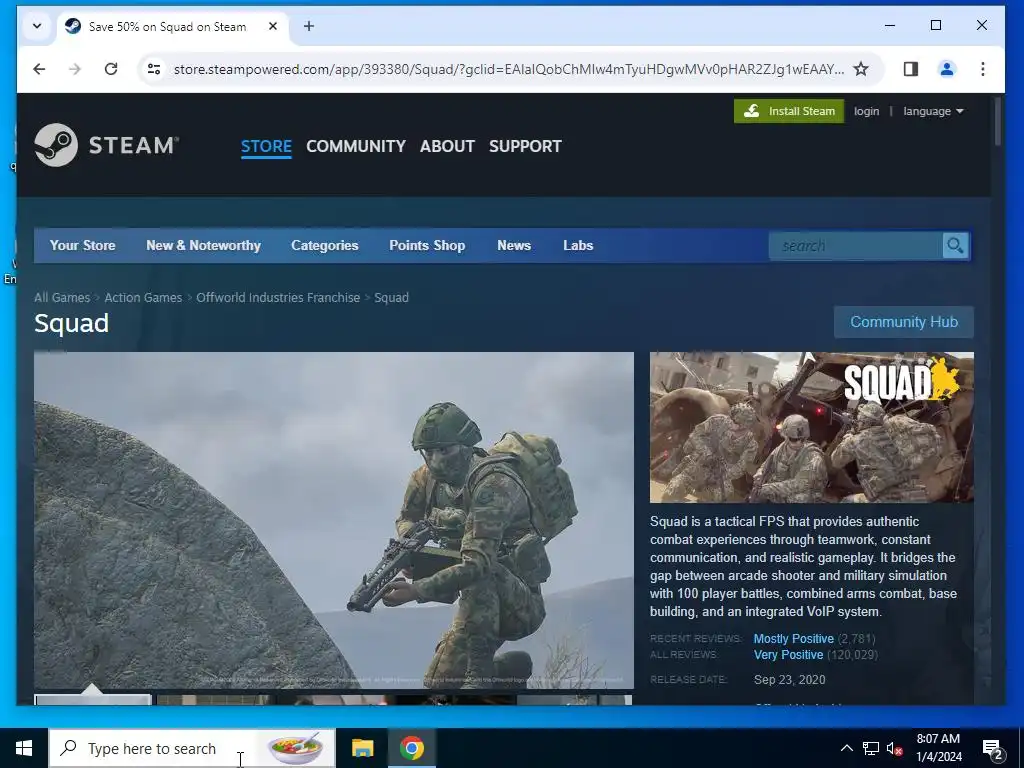Click the Steam search magnifier button
This screenshot has width=1024, height=768.
tap(955, 246)
